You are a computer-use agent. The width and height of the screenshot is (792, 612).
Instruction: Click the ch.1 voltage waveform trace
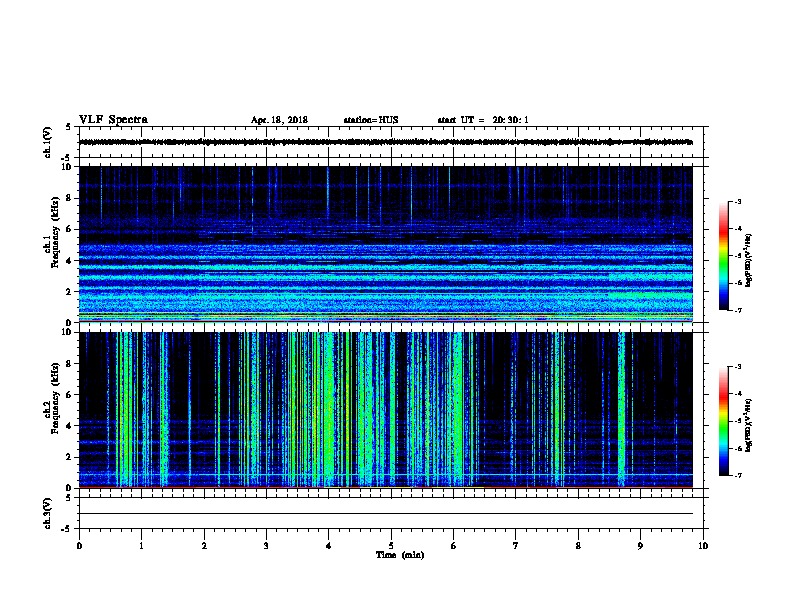(x=386, y=142)
